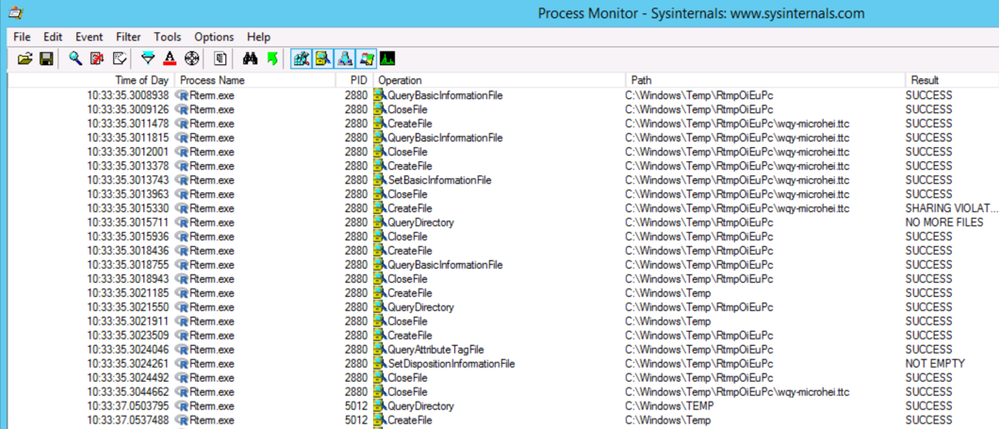
Task: Open the Filter menu
Action: tap(129, 37)
